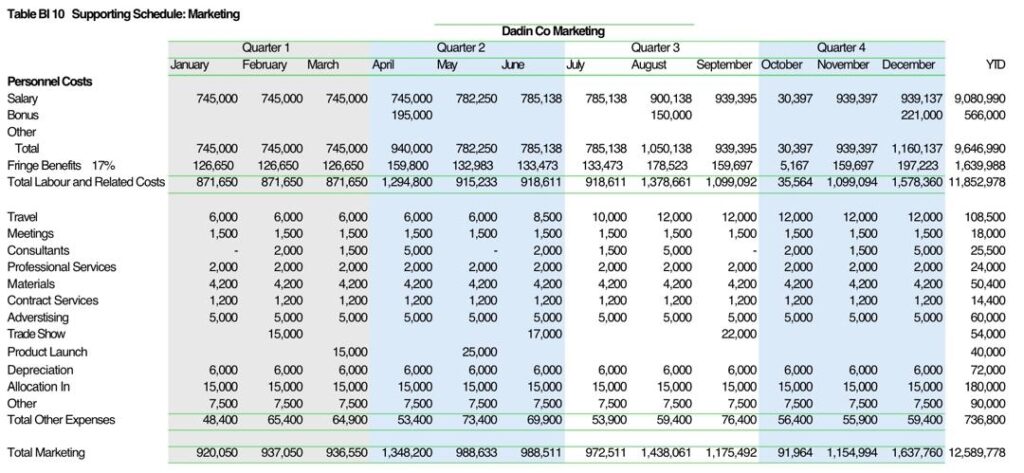
Task: Select the 'Adverstising' row label
Action: click(x=38, y=318)
